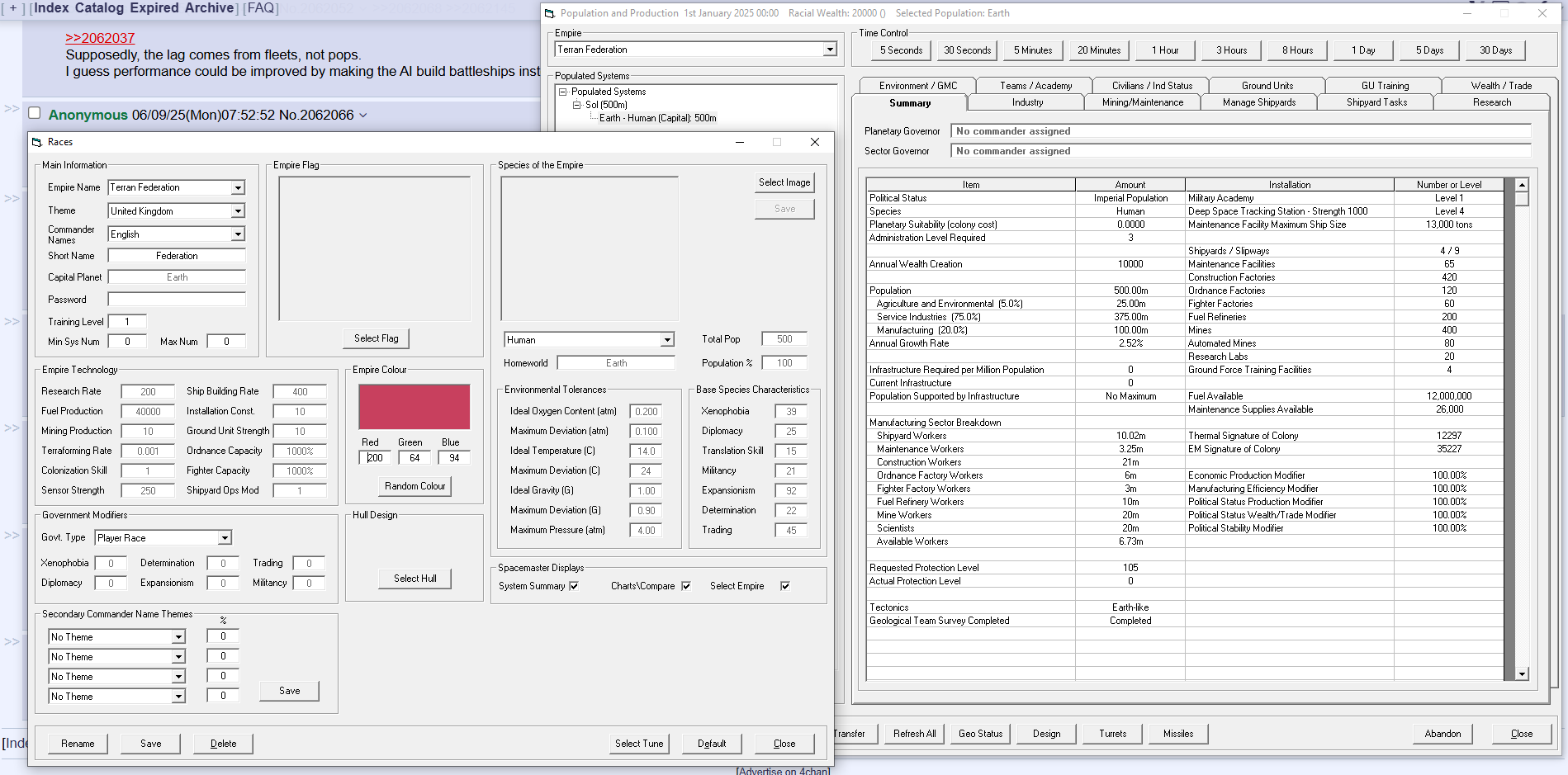Open species dropdown showing Human
Image resolution: width=1568 pixels, height=775 pixels.
point(667,340)
